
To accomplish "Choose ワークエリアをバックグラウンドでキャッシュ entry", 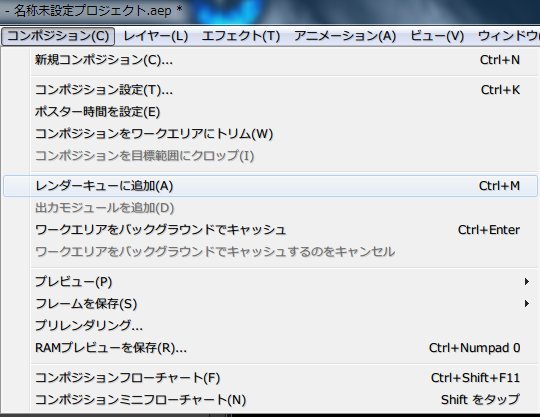I will click(270, 230).
